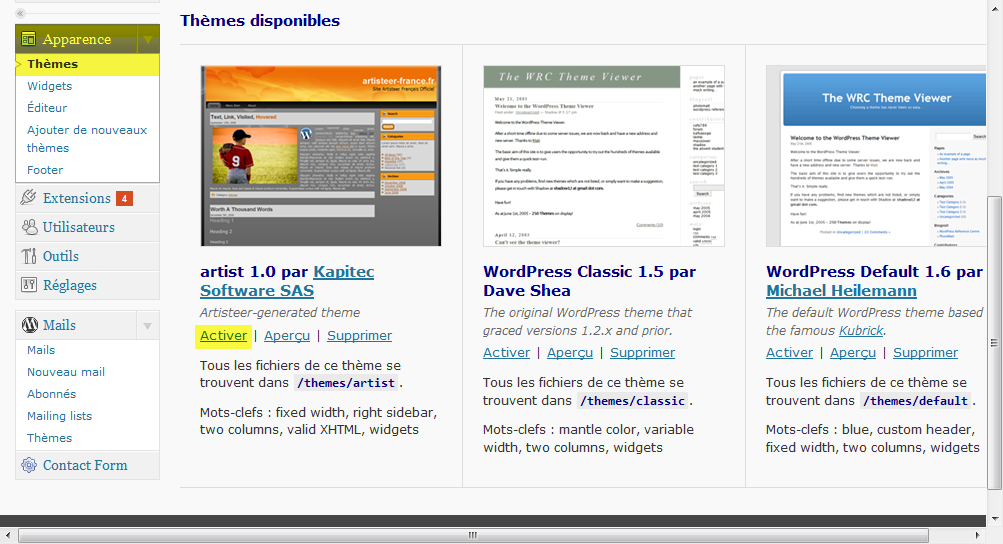Open the Éditeur submenu item
The height and width of the screenshot is (544, 1003).
click(47, 108)
